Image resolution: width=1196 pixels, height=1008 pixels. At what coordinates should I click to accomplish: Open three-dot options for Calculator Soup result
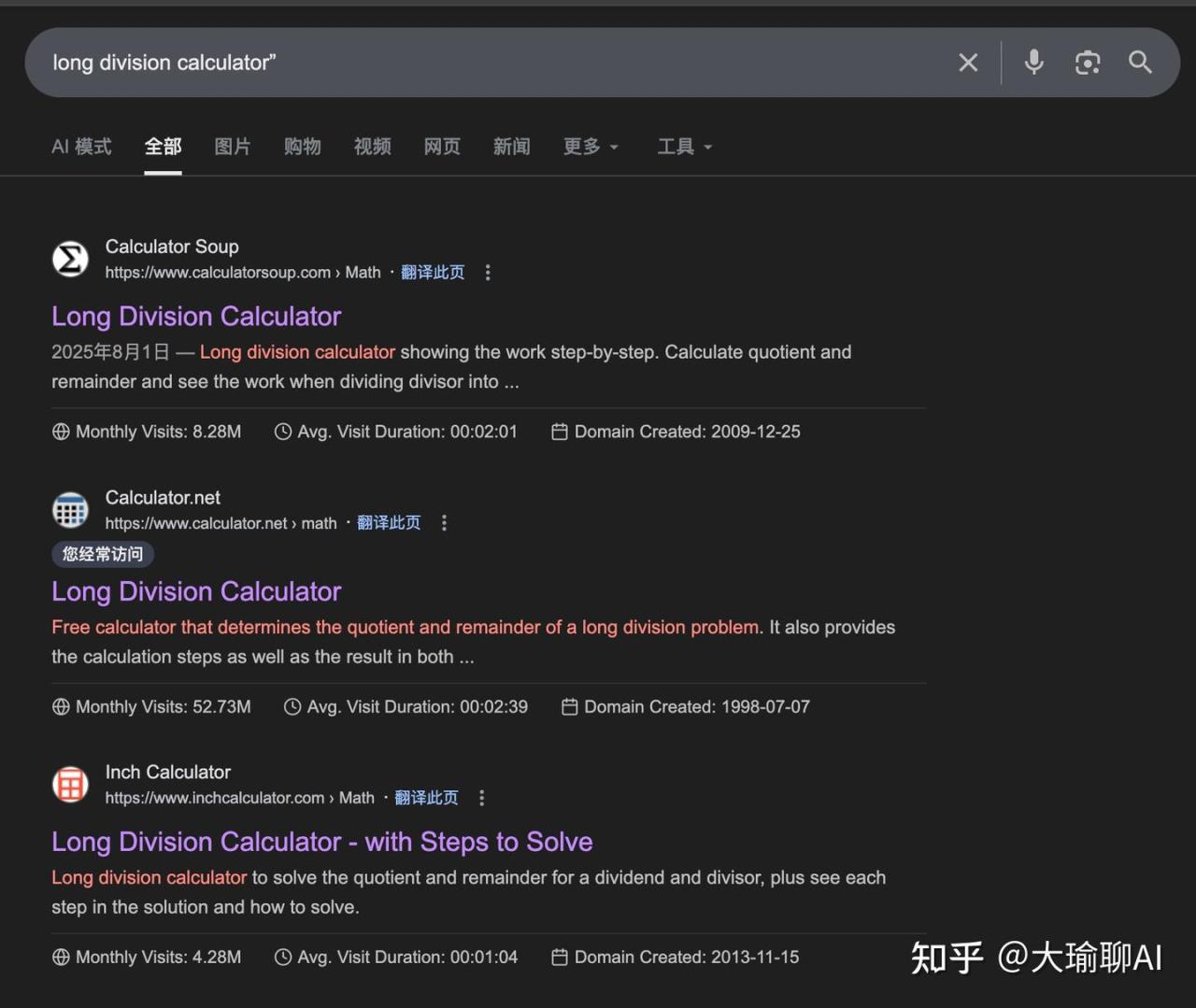pos(488,273)
